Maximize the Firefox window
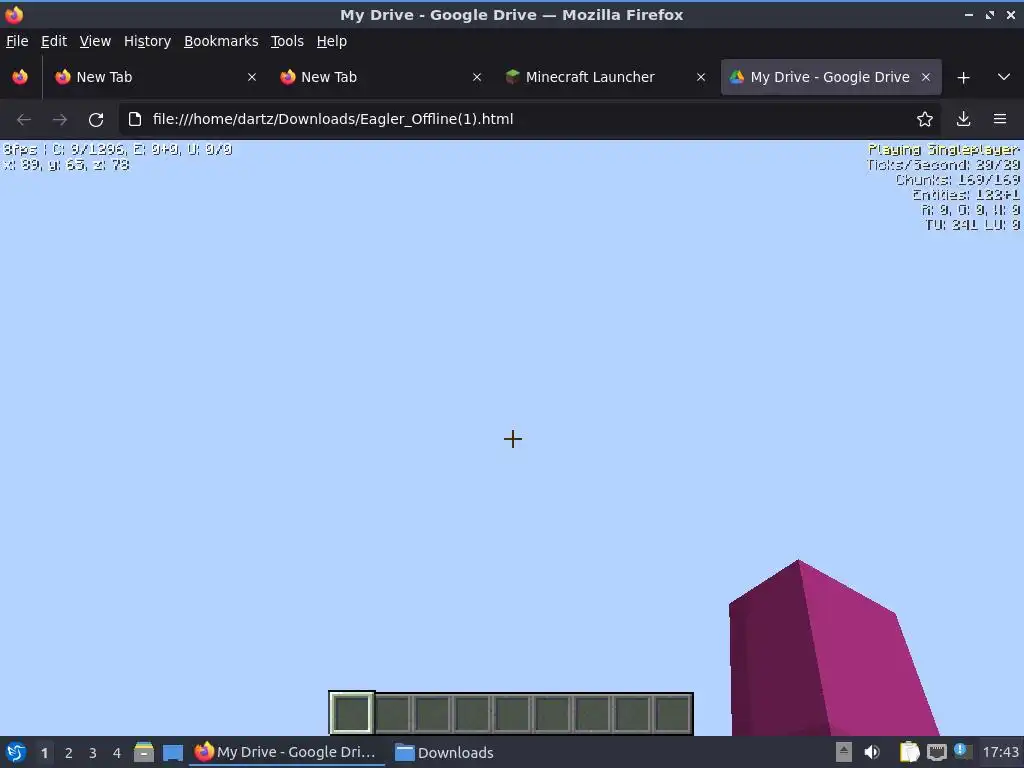The width and height of the screenshot is (1024, 768). 989,15
